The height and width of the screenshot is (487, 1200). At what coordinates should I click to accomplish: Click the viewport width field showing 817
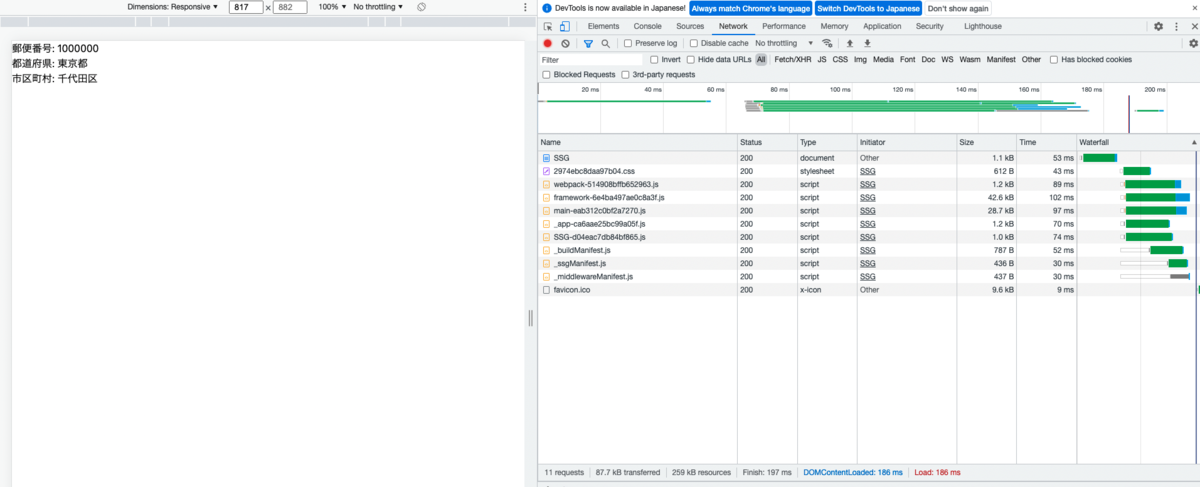[x=245, y=7]
